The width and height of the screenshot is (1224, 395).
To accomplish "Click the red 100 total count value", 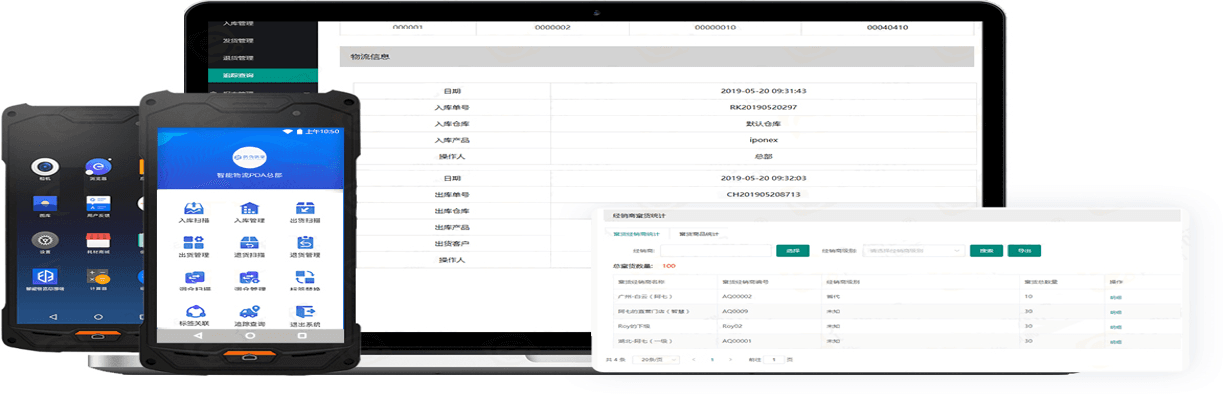I will pos(669,266).
